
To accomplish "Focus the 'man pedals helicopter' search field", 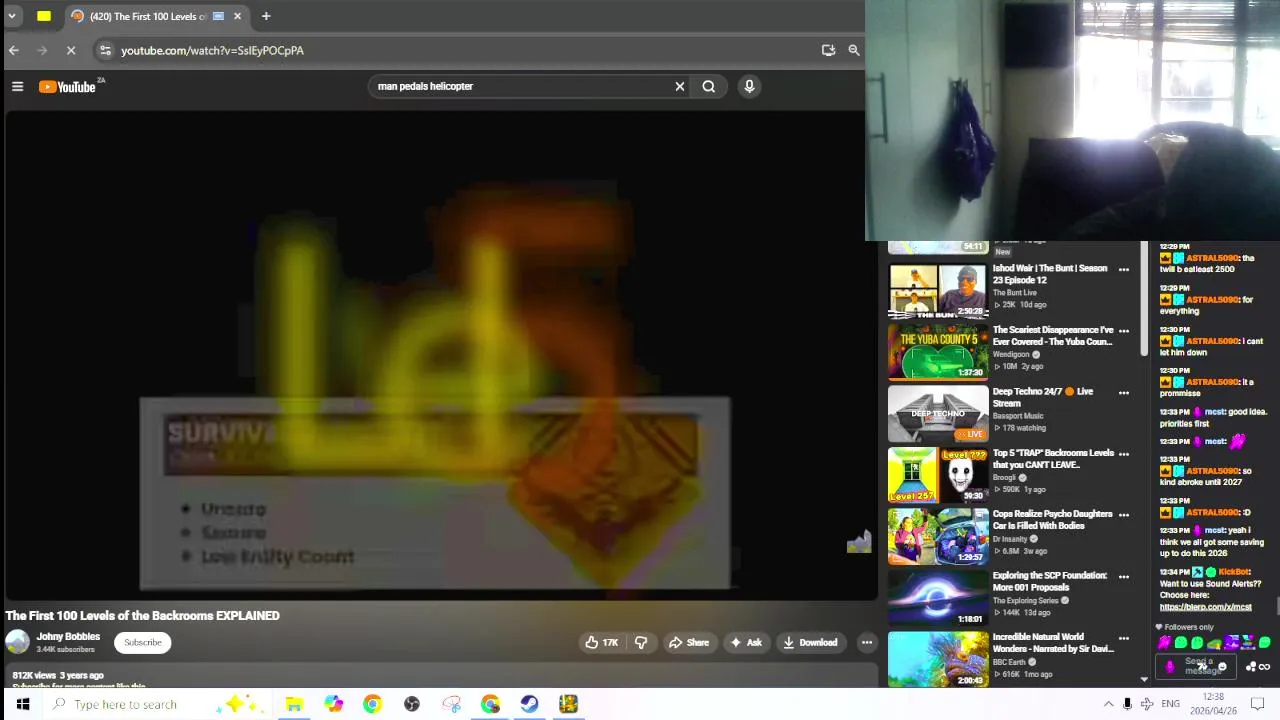I will (520, 86).
